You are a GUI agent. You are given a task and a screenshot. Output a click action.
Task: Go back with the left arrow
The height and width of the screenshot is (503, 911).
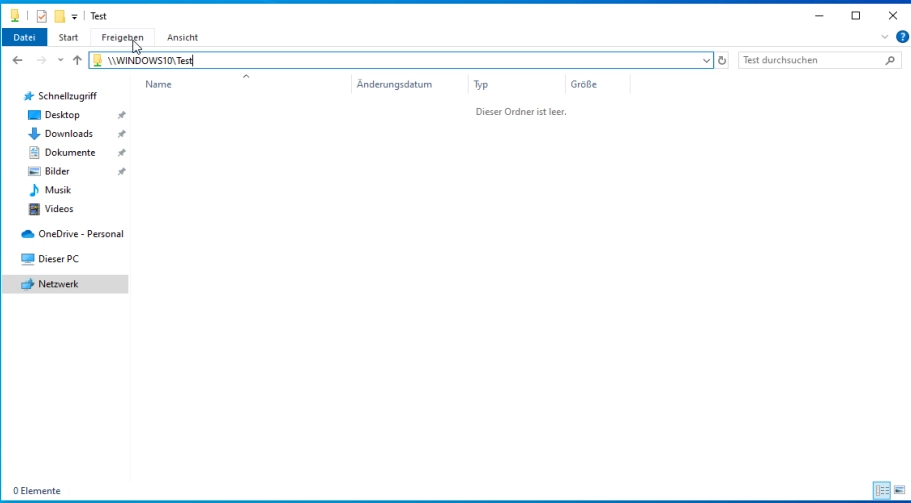tap(17, 60)
